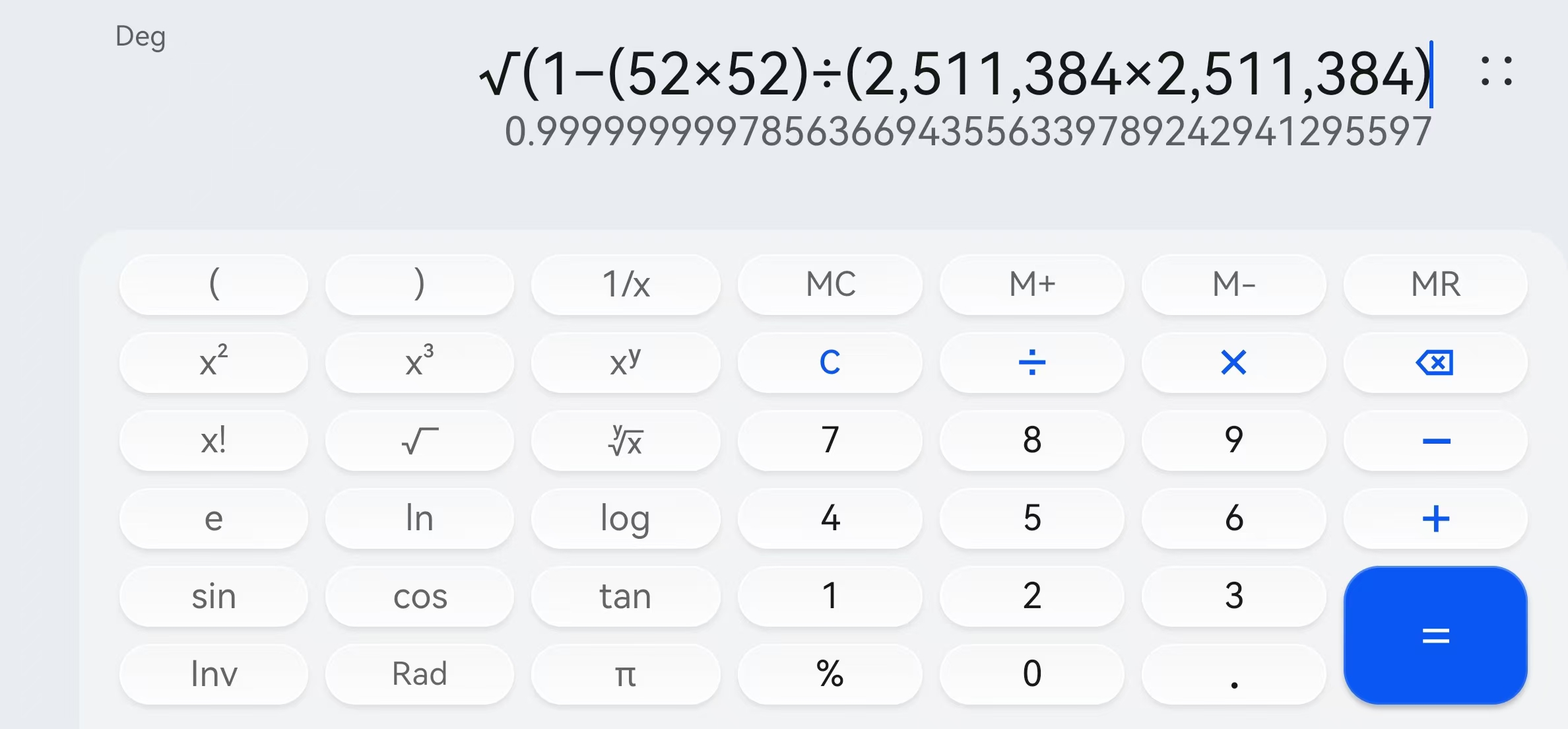
Task: Tap the calculated result value
Action: click(967, 131)
